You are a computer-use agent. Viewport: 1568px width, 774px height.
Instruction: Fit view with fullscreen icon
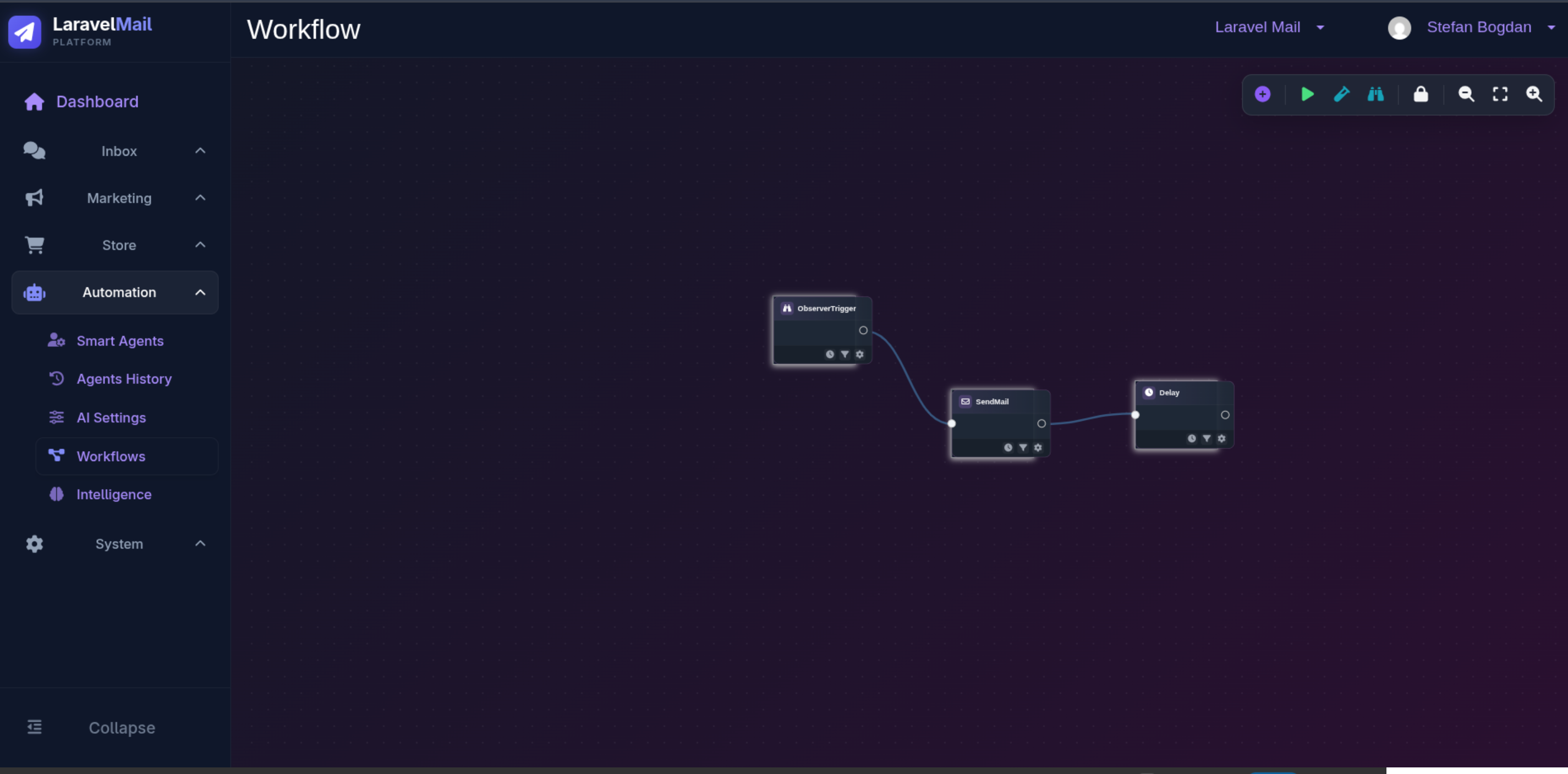coord(1500,94)
